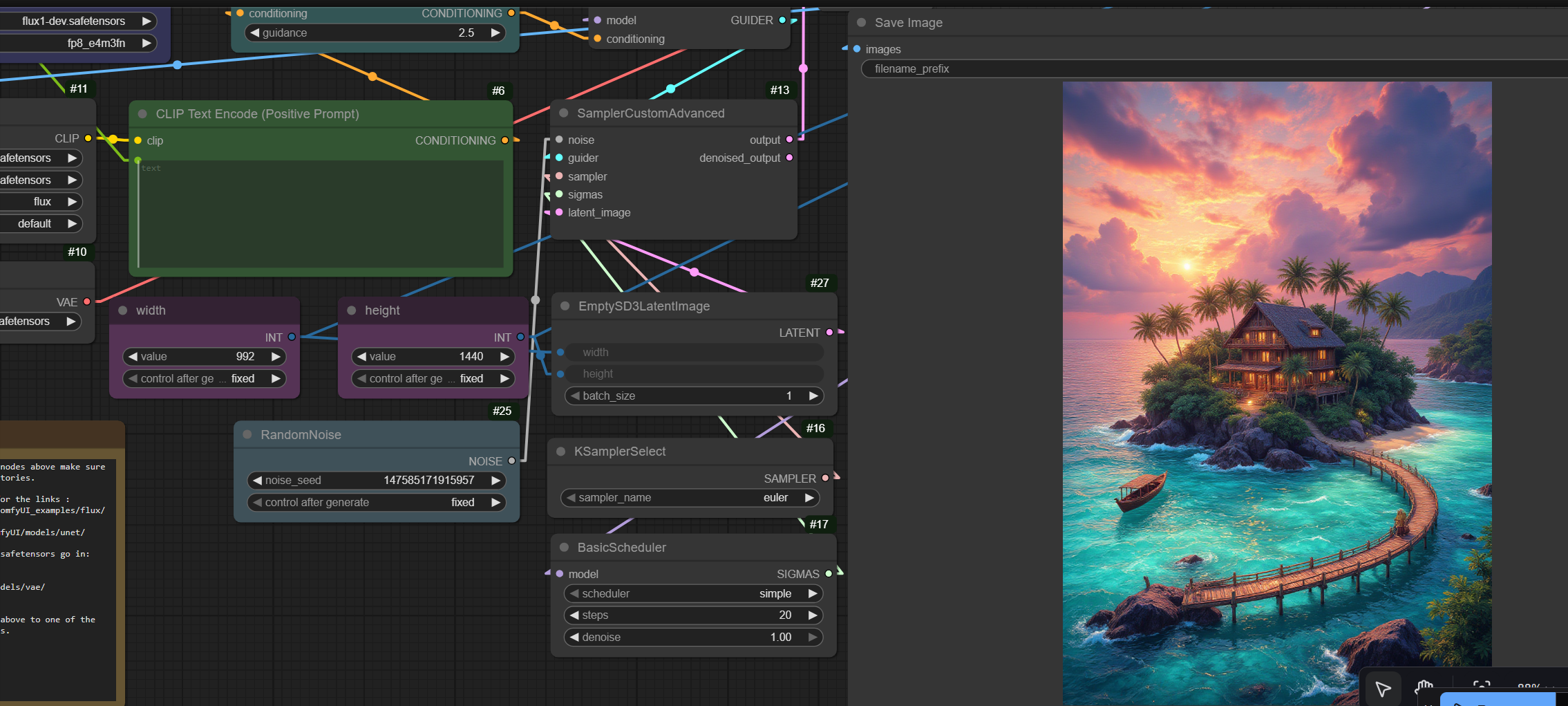Click the #13 node ID badge
This screenshot has height=706, width=1568.
point(780,90)
